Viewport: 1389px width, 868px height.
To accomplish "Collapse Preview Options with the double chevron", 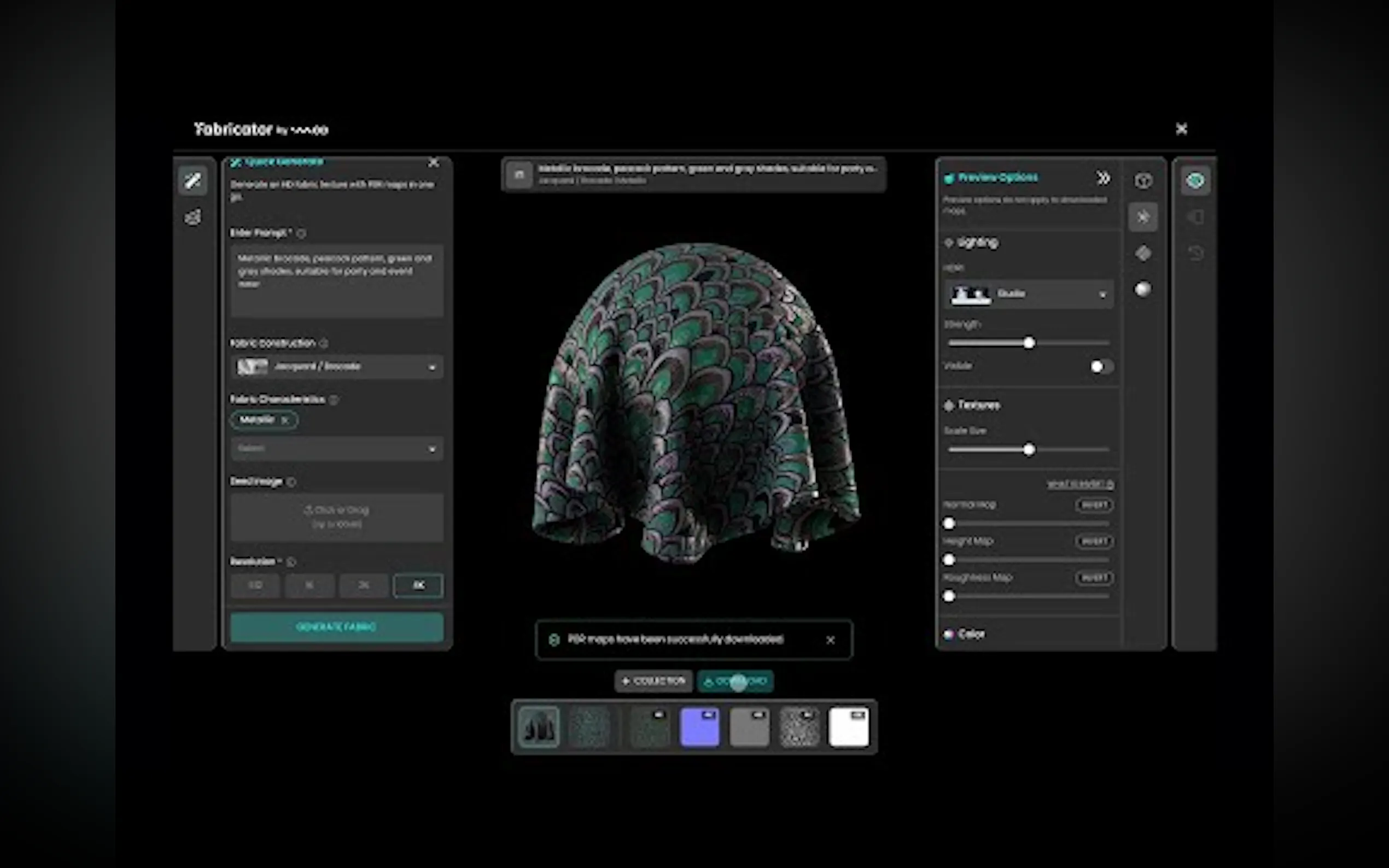I will [x=1103, y=178].
